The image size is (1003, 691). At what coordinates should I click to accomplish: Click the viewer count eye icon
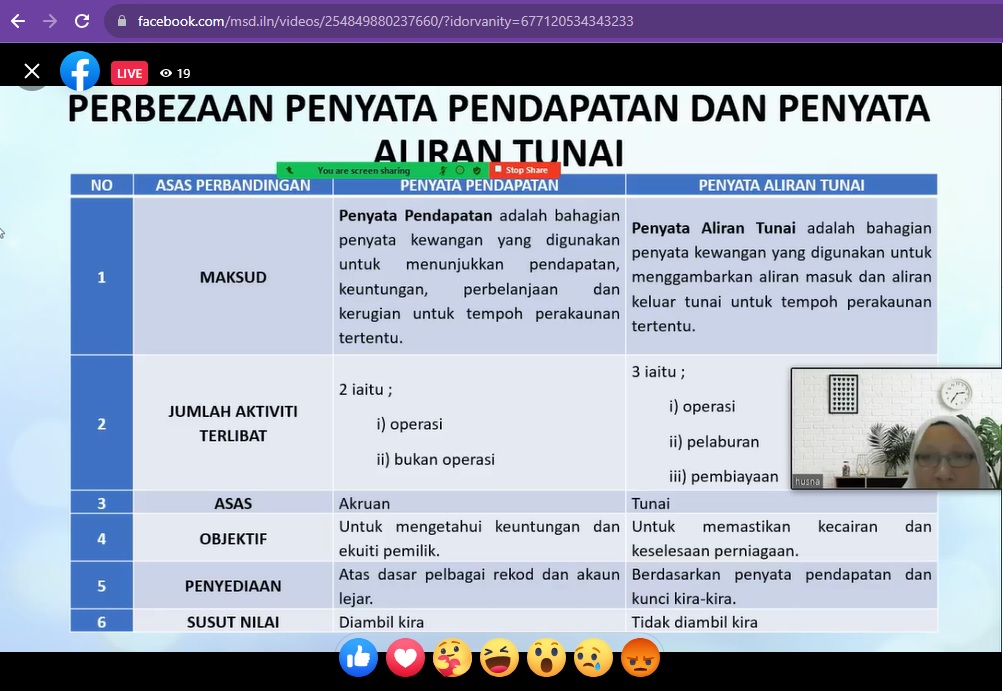166,73
